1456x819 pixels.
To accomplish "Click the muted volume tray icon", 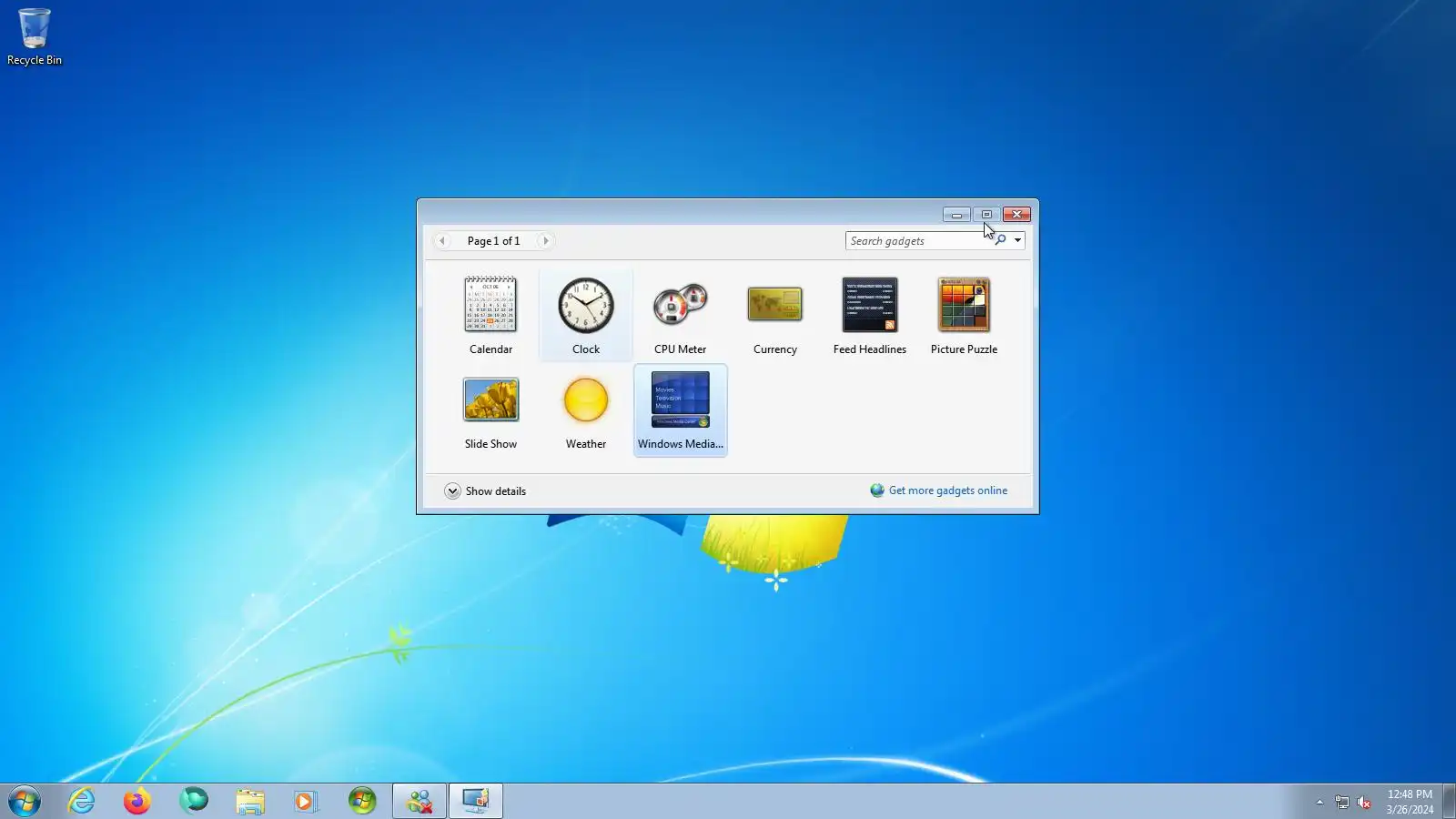I will [x=1364, y=802].
